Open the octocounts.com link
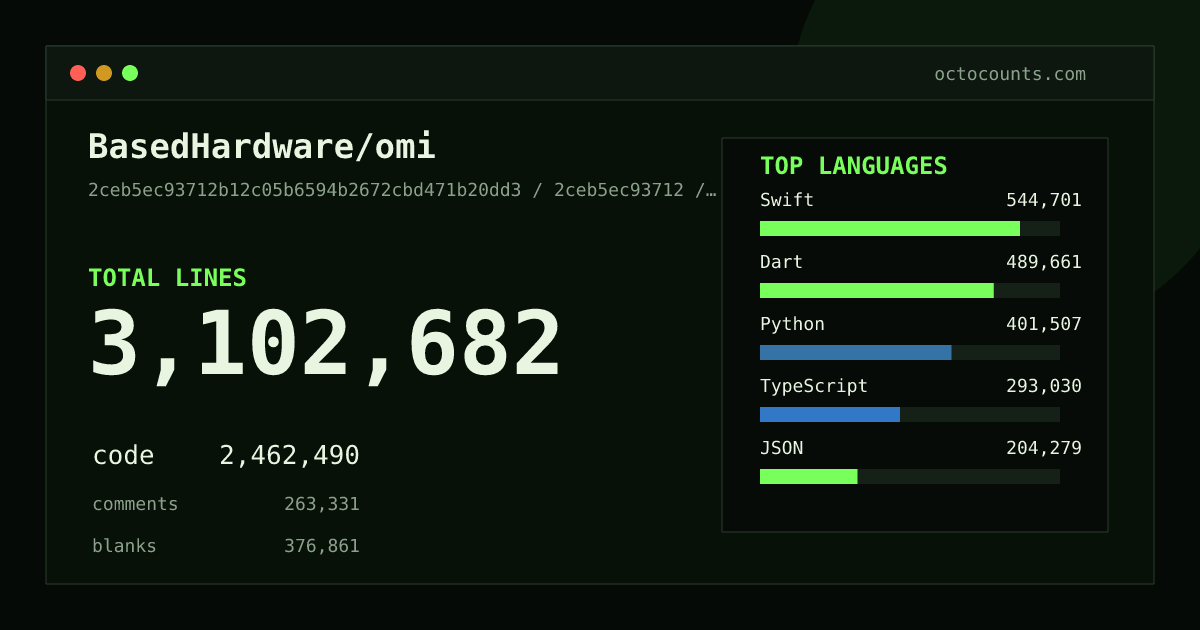Image resolution: width=1200 pixels, height=630 pixels. tap(1010, 74)
